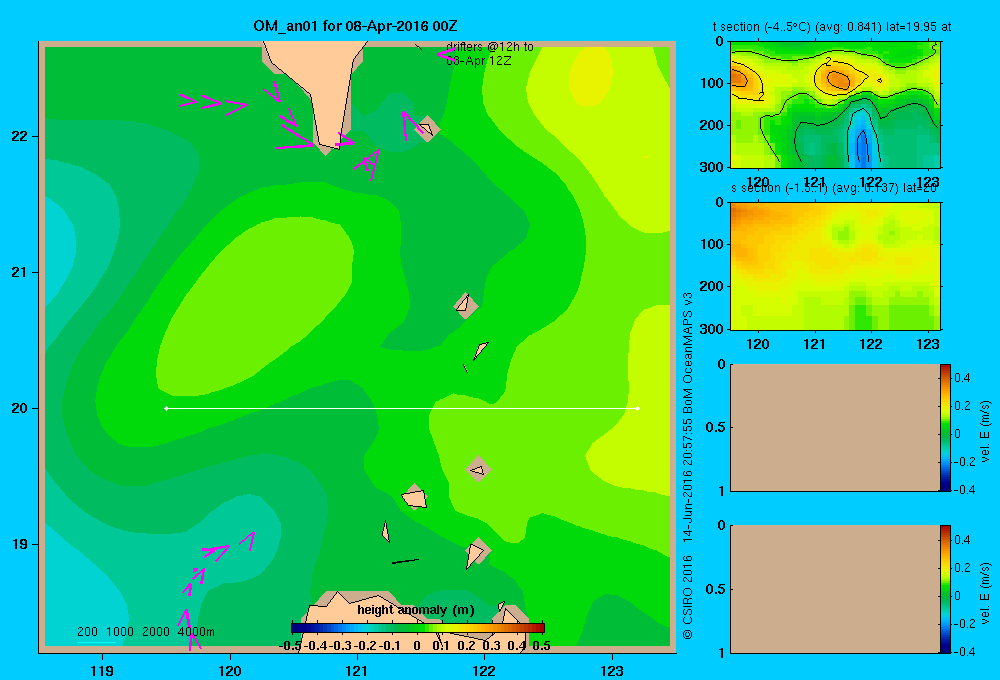Click latitude label '20' on the map axis
The width and height of the screenshot is (1000, 680).
19,408
